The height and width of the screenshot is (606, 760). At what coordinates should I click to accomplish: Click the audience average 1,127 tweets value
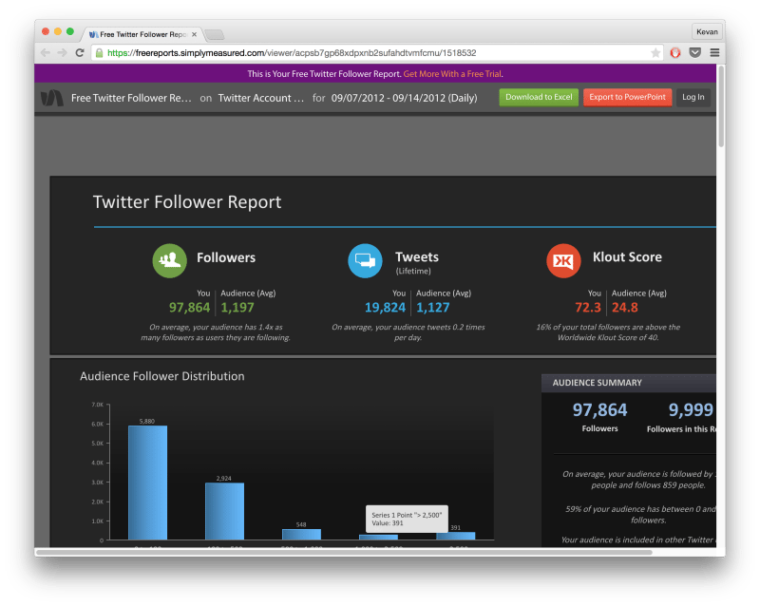(x=433, y=307)
